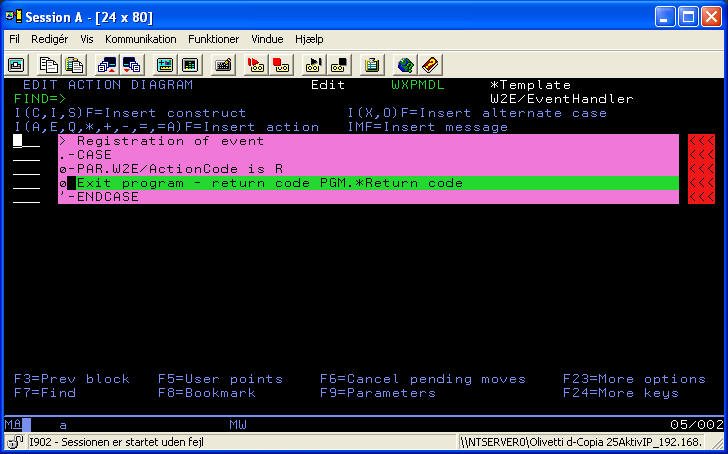Viewport: 728px width, 454px height.
Task: Click the '05/002' cursor position indicator
Action: 696,424
